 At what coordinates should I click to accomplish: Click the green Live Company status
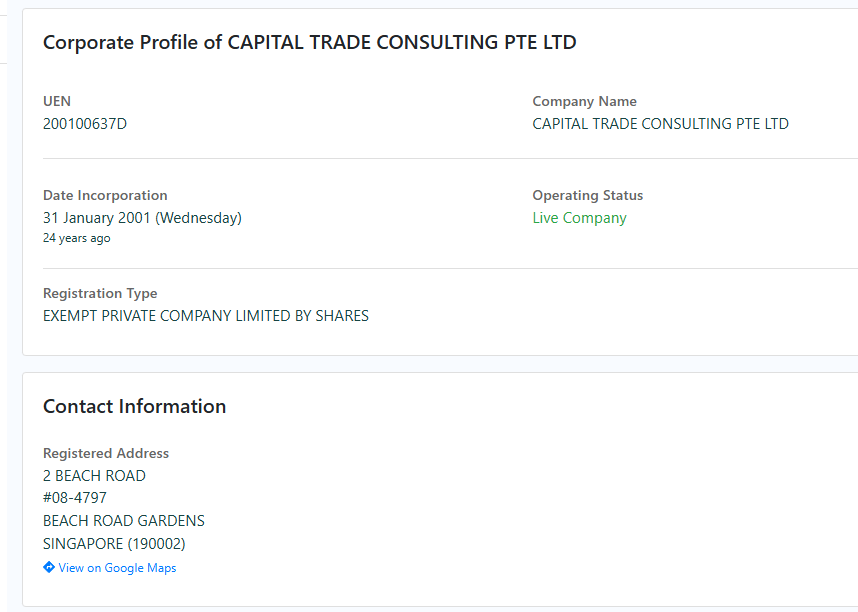(579, 218)
